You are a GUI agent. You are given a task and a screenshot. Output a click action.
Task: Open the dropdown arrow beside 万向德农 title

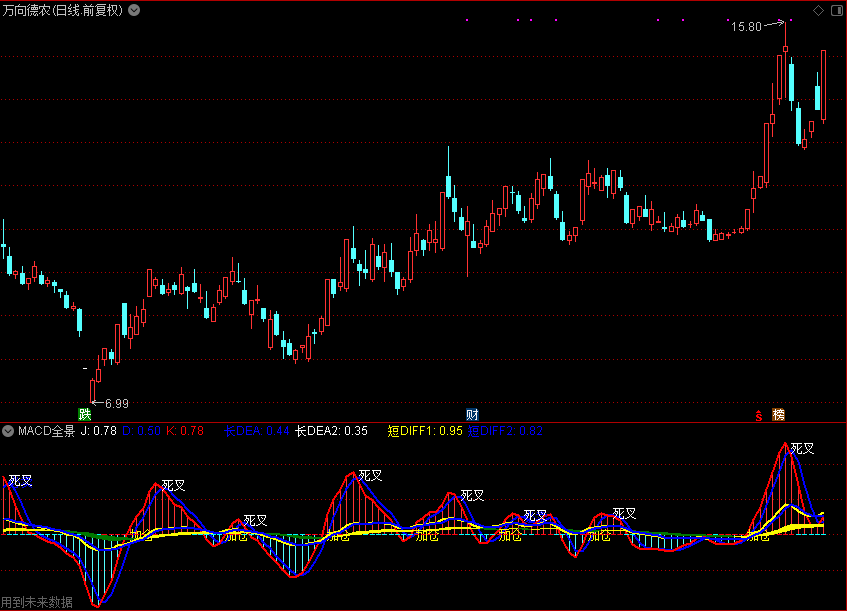point(135,10)
